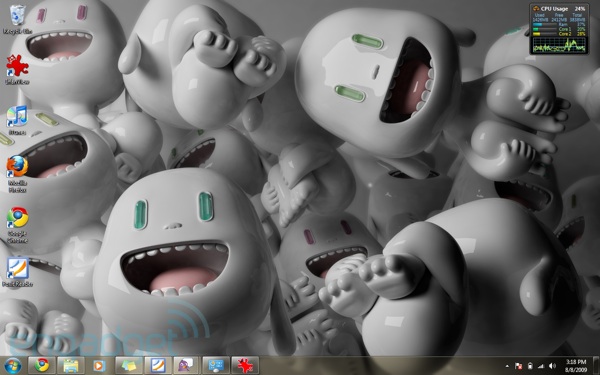Open Windows Explorer from the taskbar
This screenshot has height=375, width=600.
pos(71,365)
